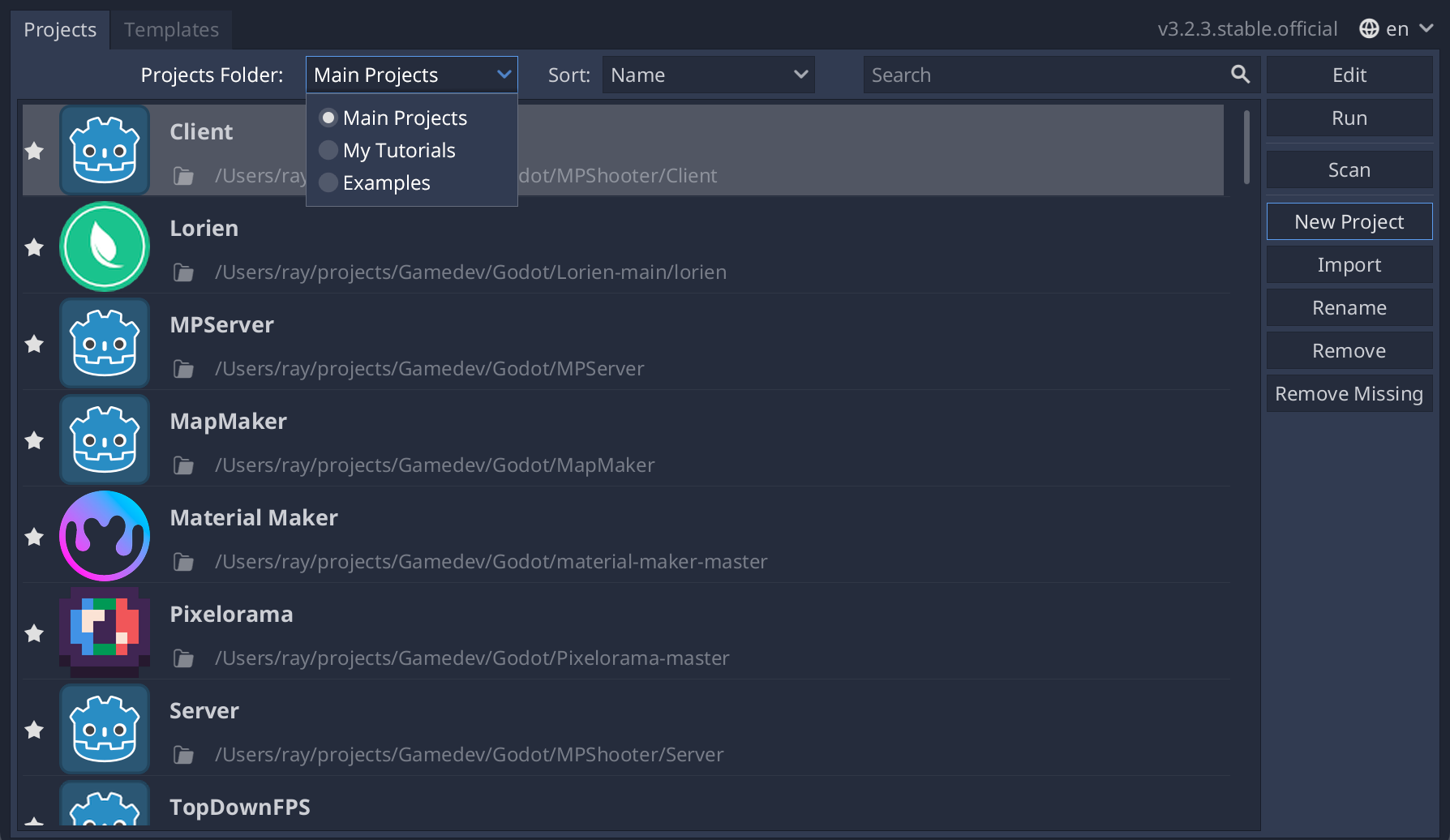1450x840 pixels.
Task: Switch to the Projects tab
Action: 60,29
